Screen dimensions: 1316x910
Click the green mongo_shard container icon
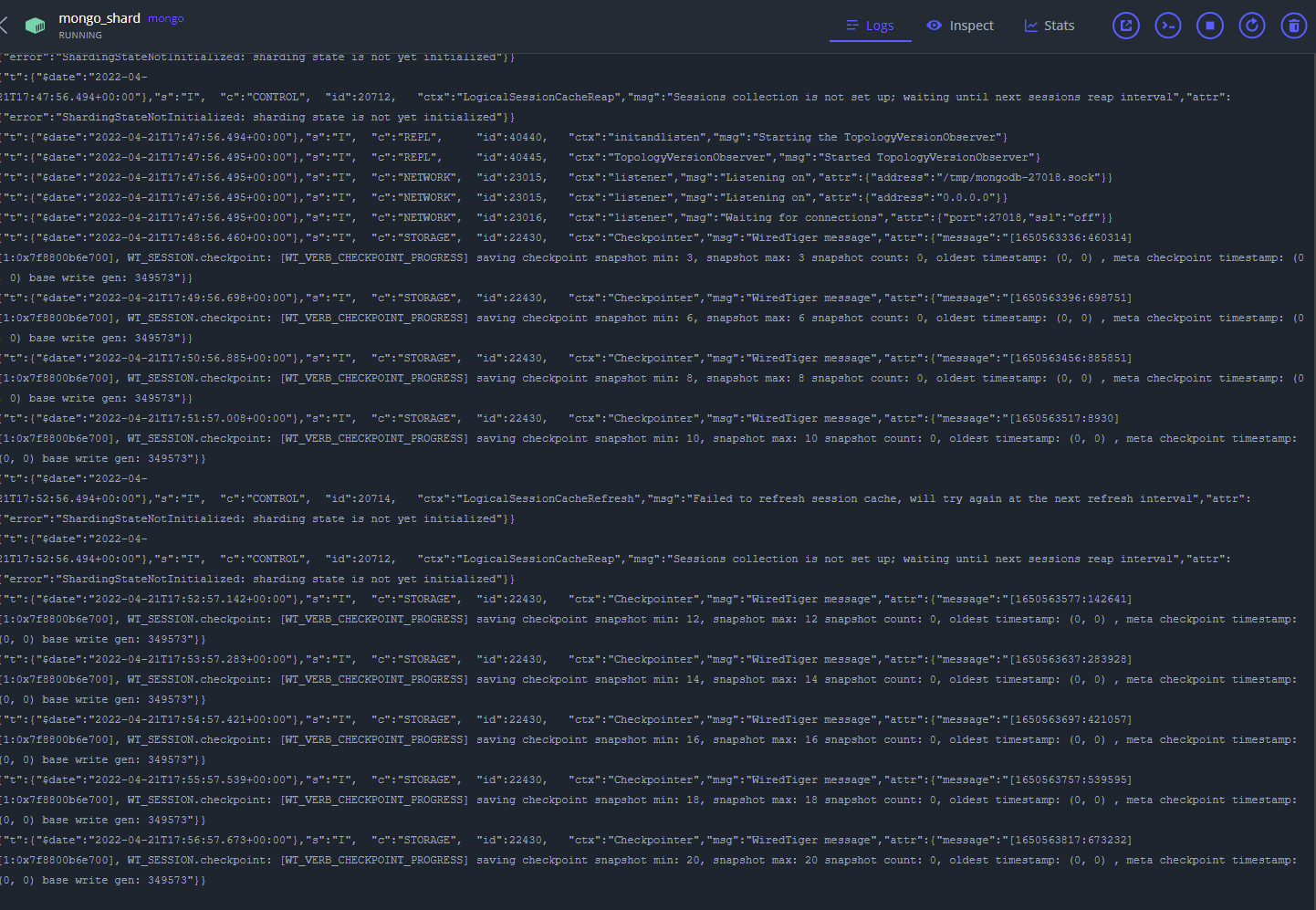coord(35,26)
